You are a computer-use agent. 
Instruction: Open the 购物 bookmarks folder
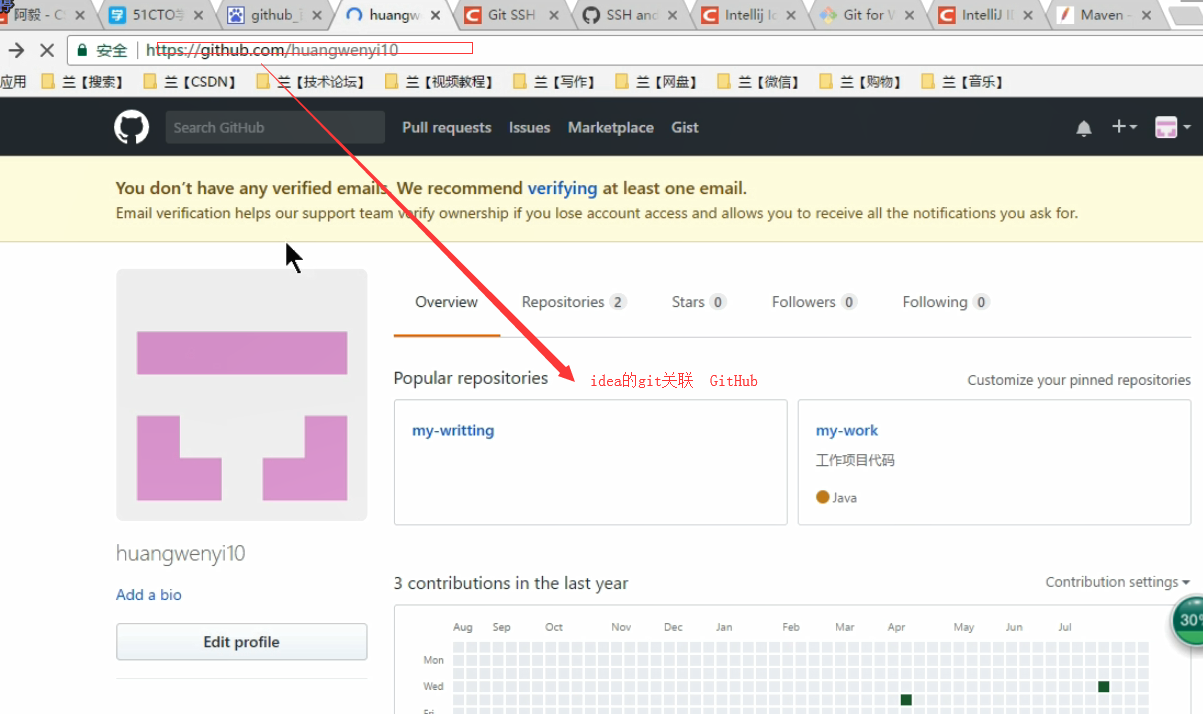pyautogui.click(x=861, y=82)
